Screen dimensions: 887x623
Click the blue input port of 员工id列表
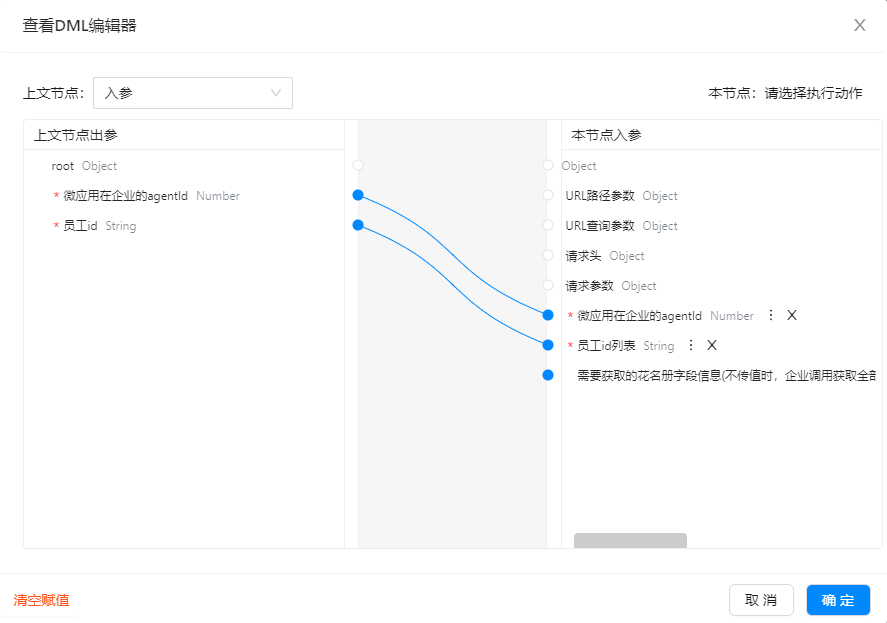click(x=547, y=345)
